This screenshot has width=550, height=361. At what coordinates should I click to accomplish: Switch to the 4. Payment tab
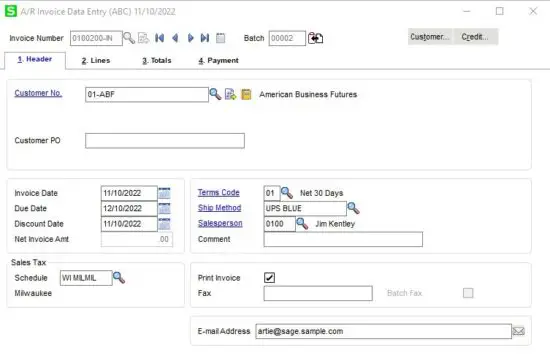pyautogui.click(x=218, y=60)
